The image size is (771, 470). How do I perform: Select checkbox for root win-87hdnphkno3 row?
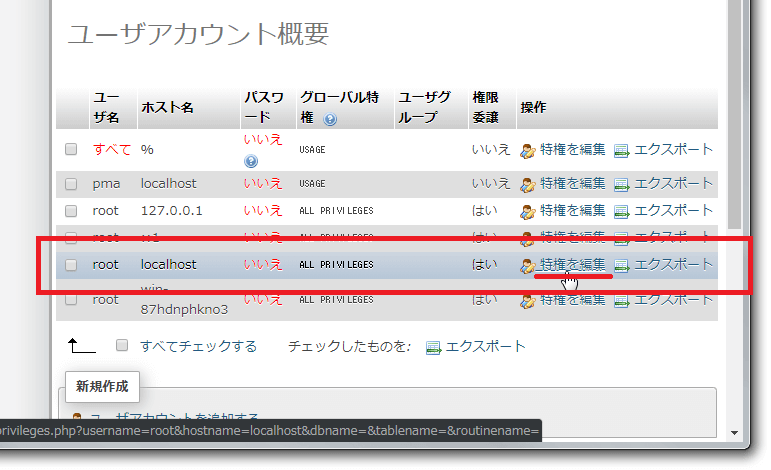click(x=71, y=299)
